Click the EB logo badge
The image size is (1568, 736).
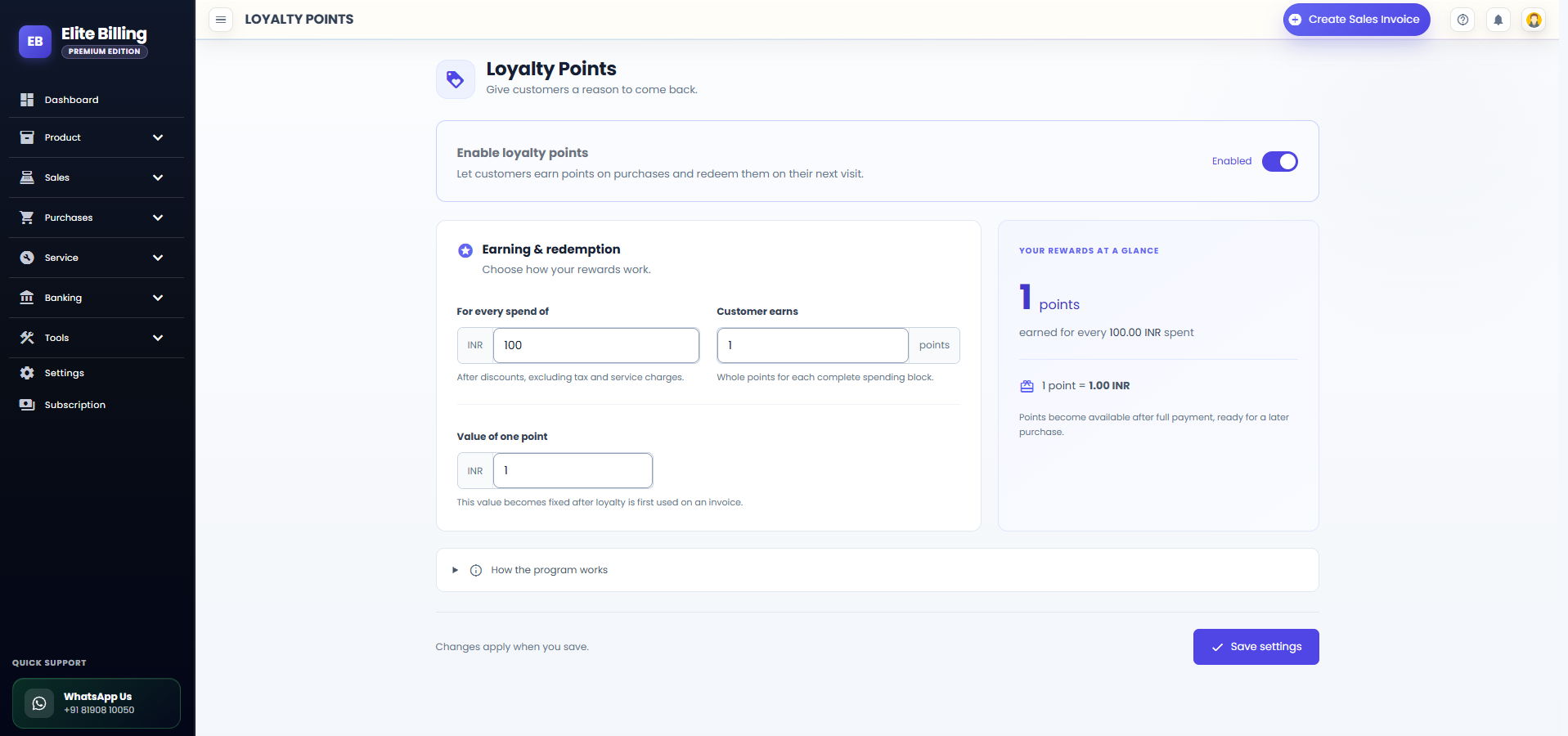click(x=35, y=41)
